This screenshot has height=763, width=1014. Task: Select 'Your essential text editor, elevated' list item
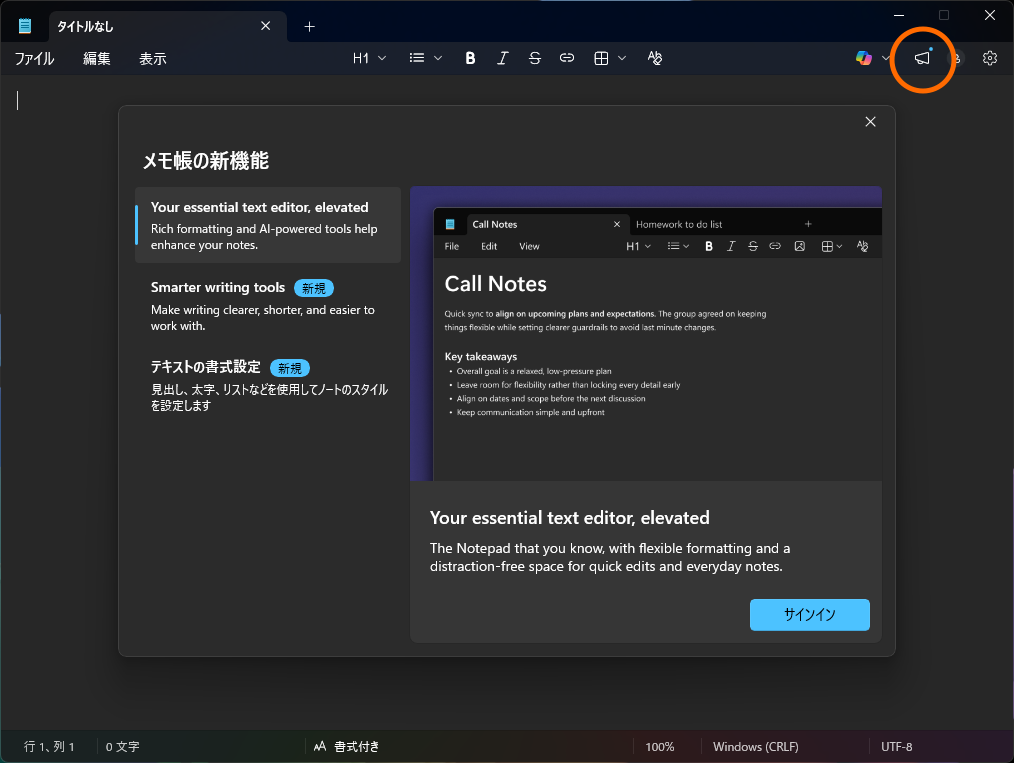(x=268, y=225)
